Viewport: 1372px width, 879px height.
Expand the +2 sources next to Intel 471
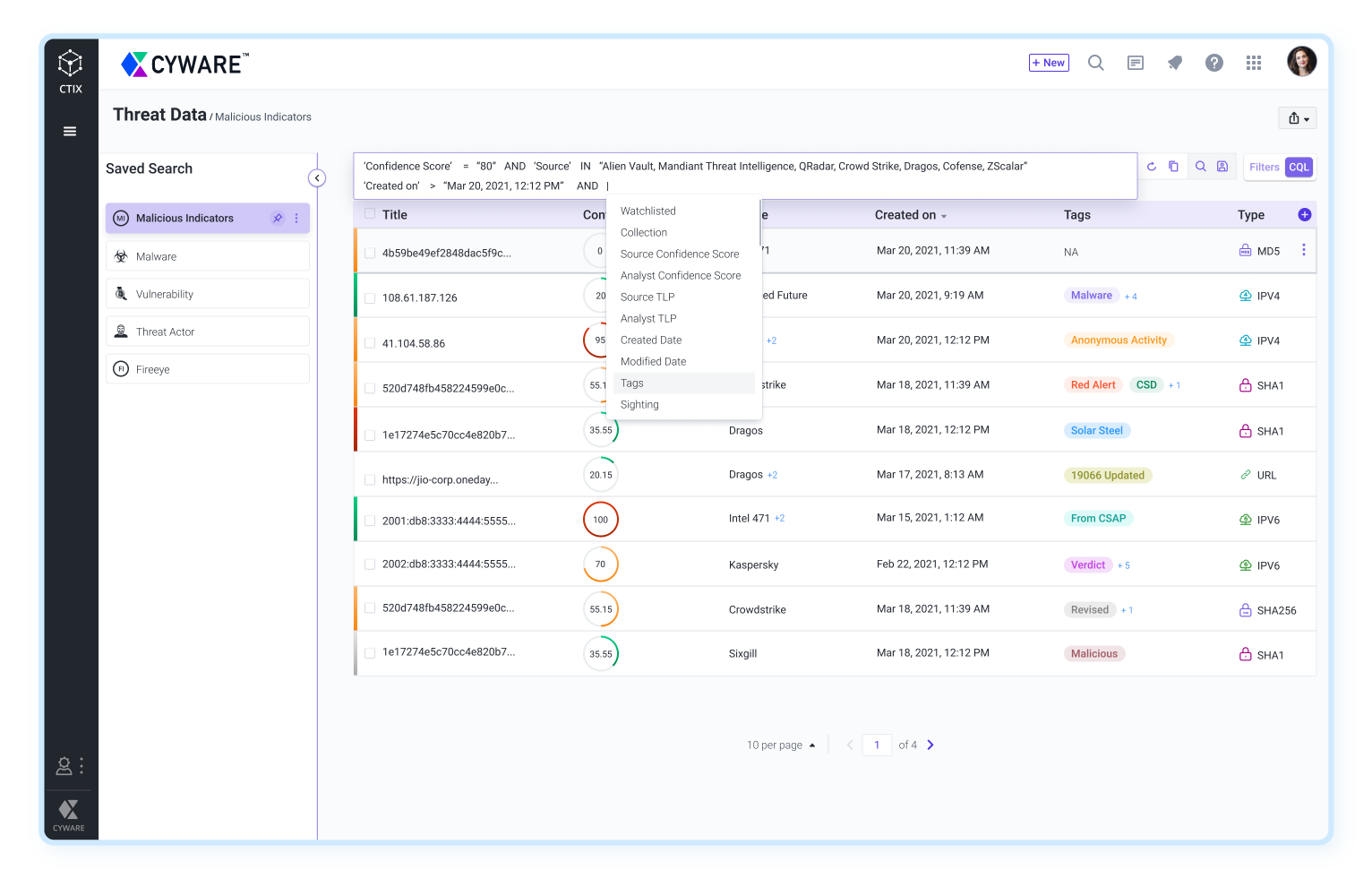pos(780,519)
